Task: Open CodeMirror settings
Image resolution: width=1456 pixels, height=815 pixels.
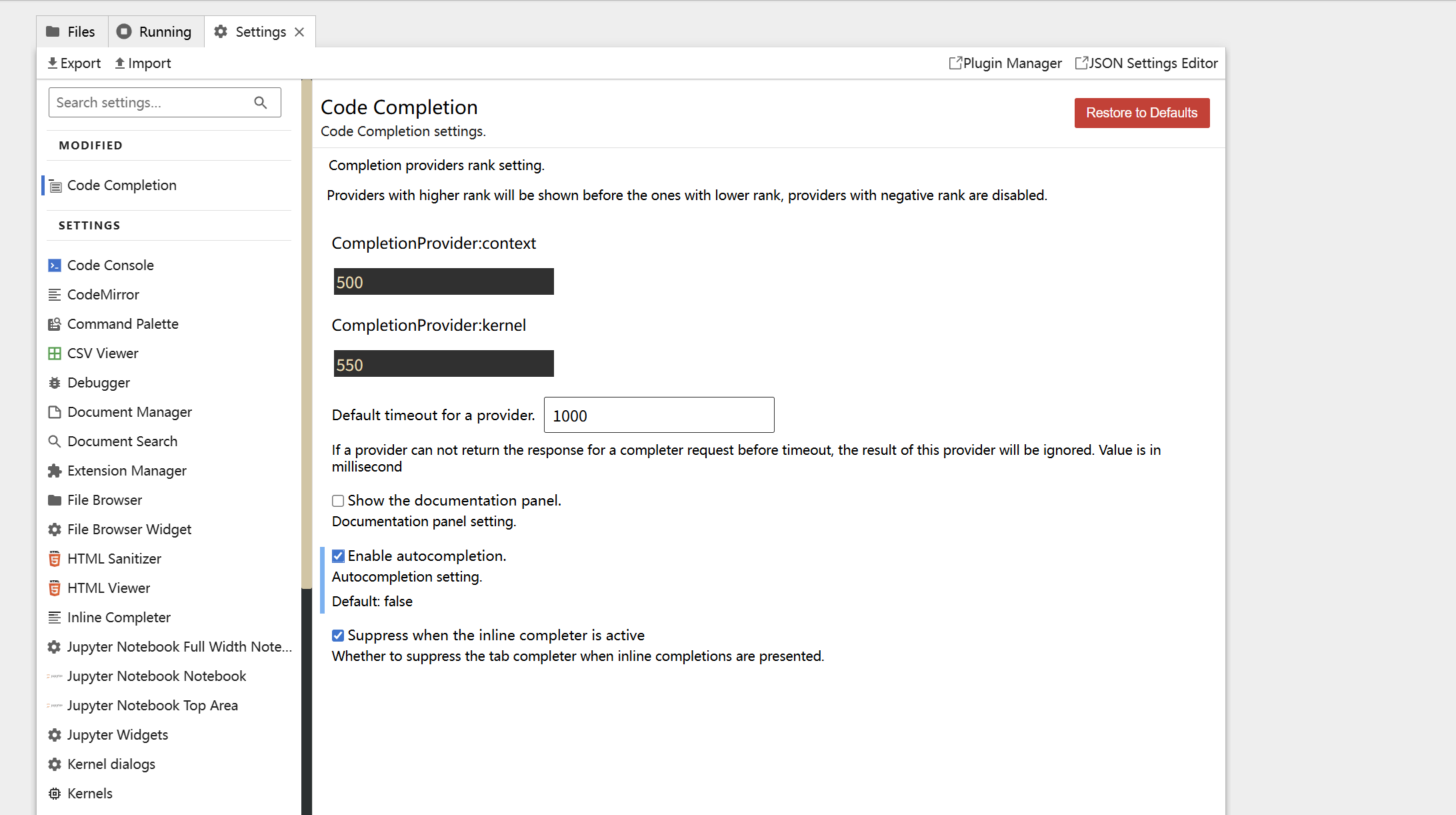Action: pos(103,295)
